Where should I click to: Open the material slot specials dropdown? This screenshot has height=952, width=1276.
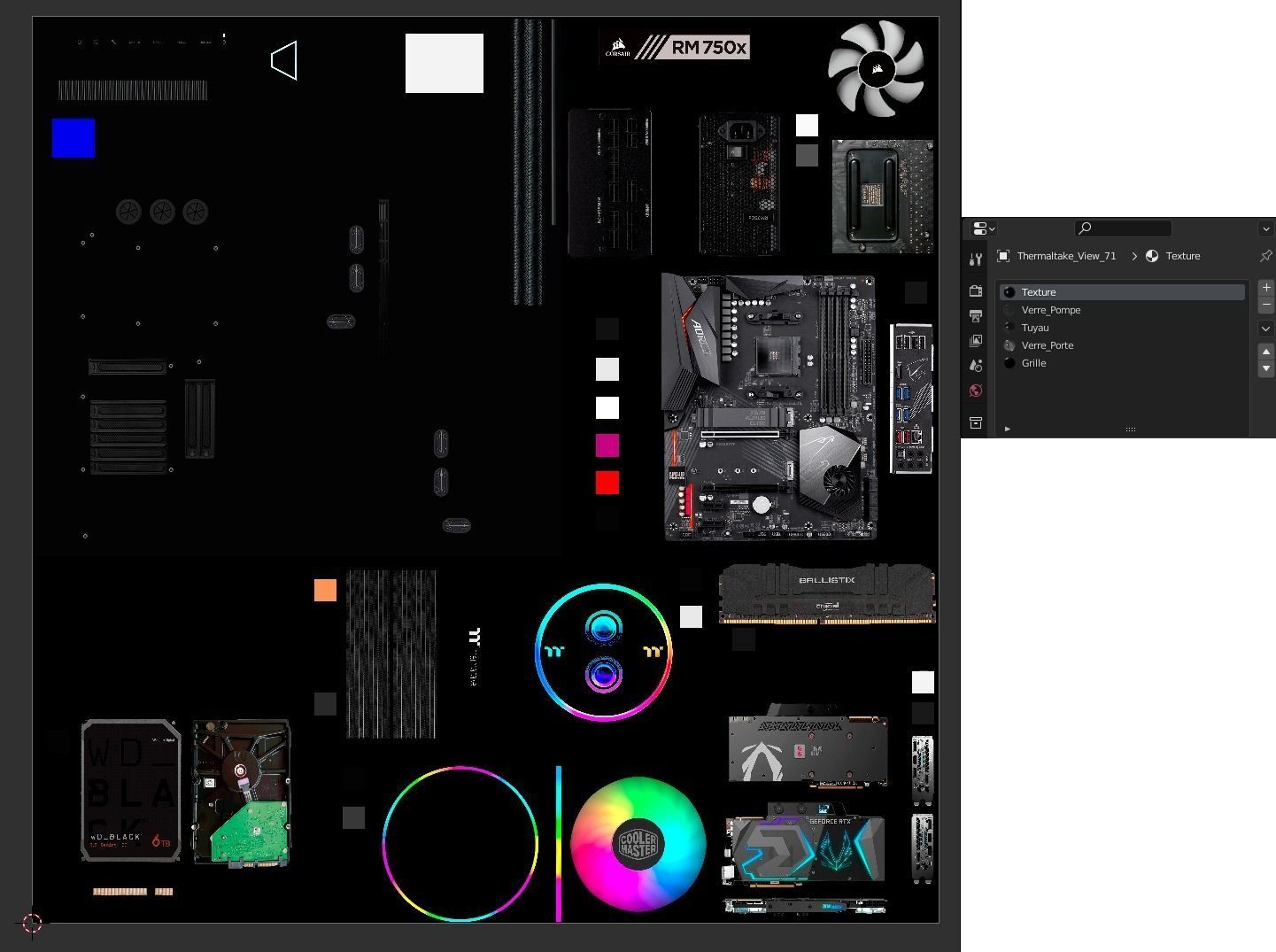1266,329
